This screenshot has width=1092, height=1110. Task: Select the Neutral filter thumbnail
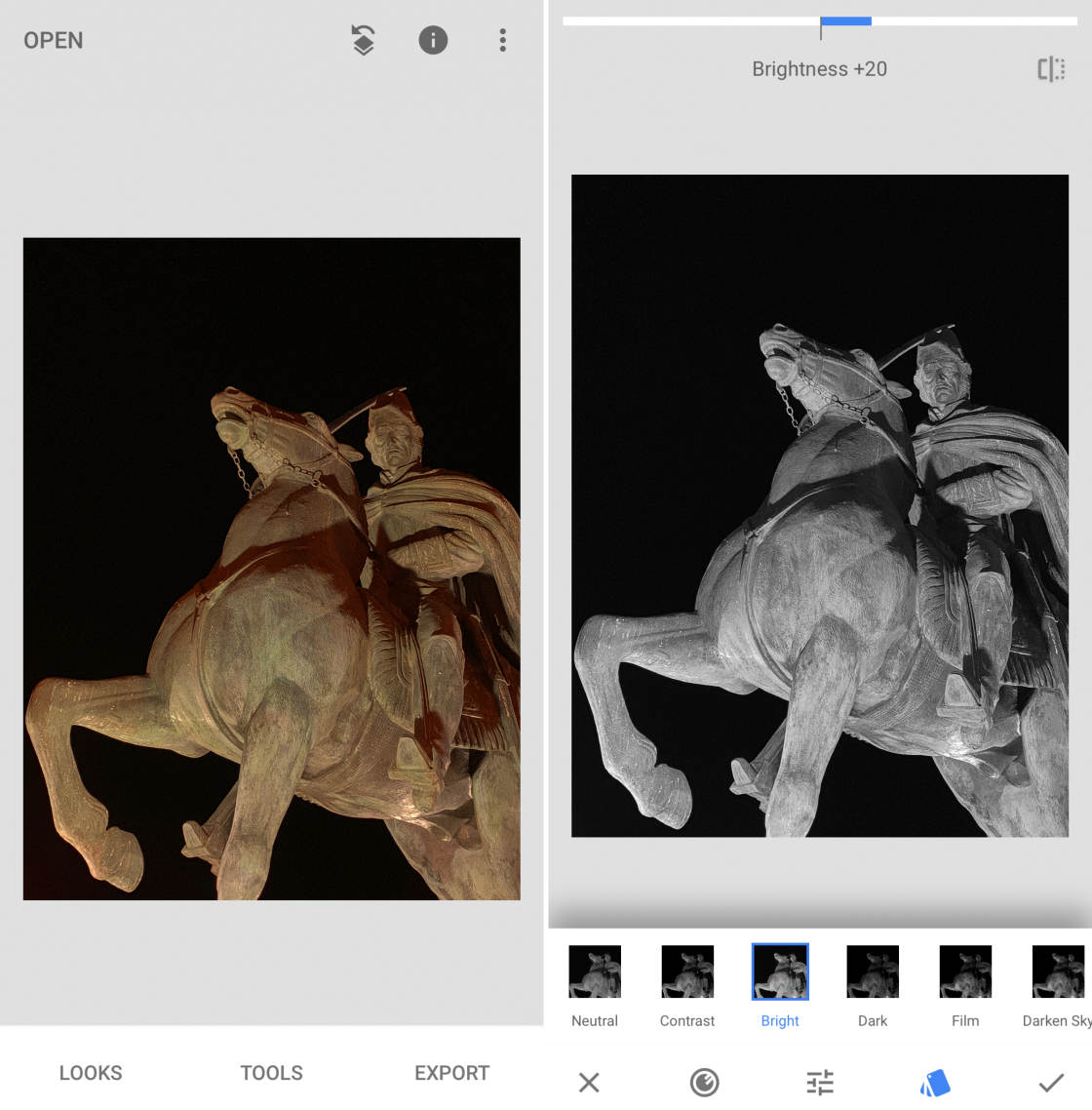pyautogui.click(x=595, y=971)
